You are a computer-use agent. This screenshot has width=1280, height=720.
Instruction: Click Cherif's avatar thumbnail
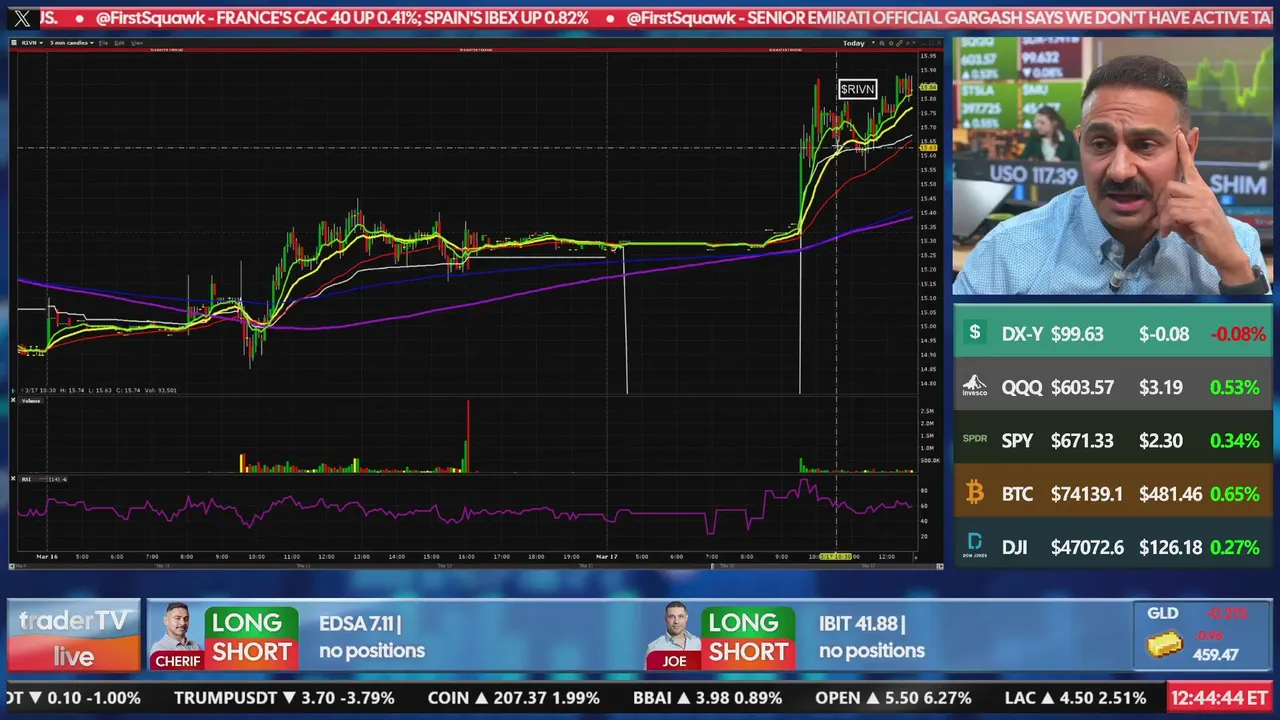[177, 635]
